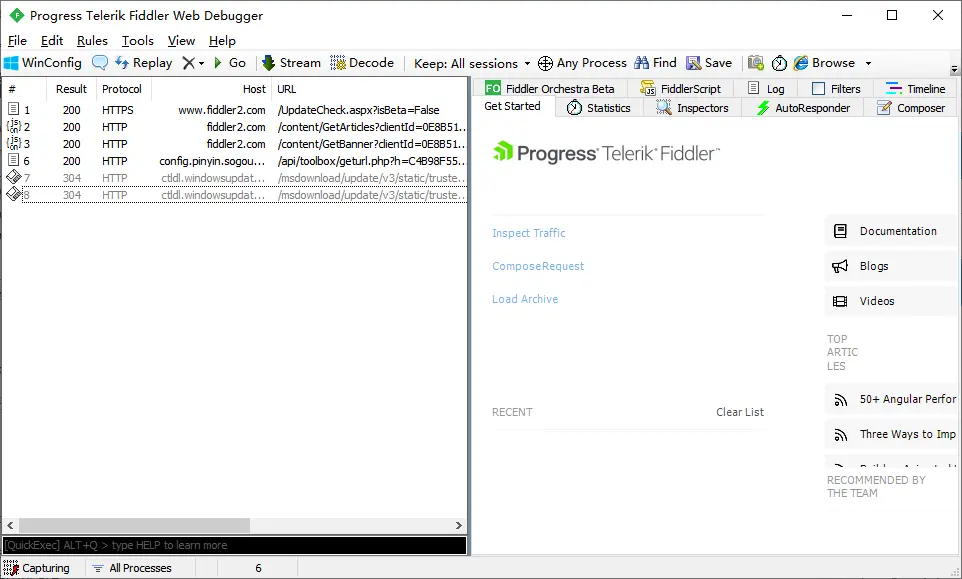Open the Composer tab
This screenshot has height=579, width=962.
(910, 108)
